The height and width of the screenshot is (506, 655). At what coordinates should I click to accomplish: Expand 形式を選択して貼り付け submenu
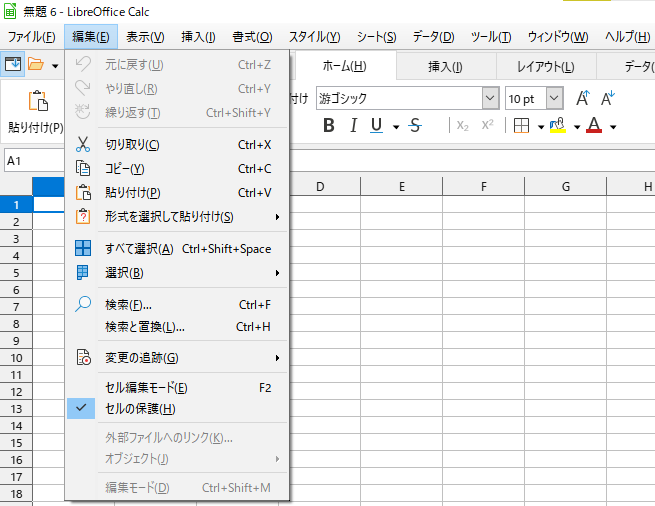[277, 217]
